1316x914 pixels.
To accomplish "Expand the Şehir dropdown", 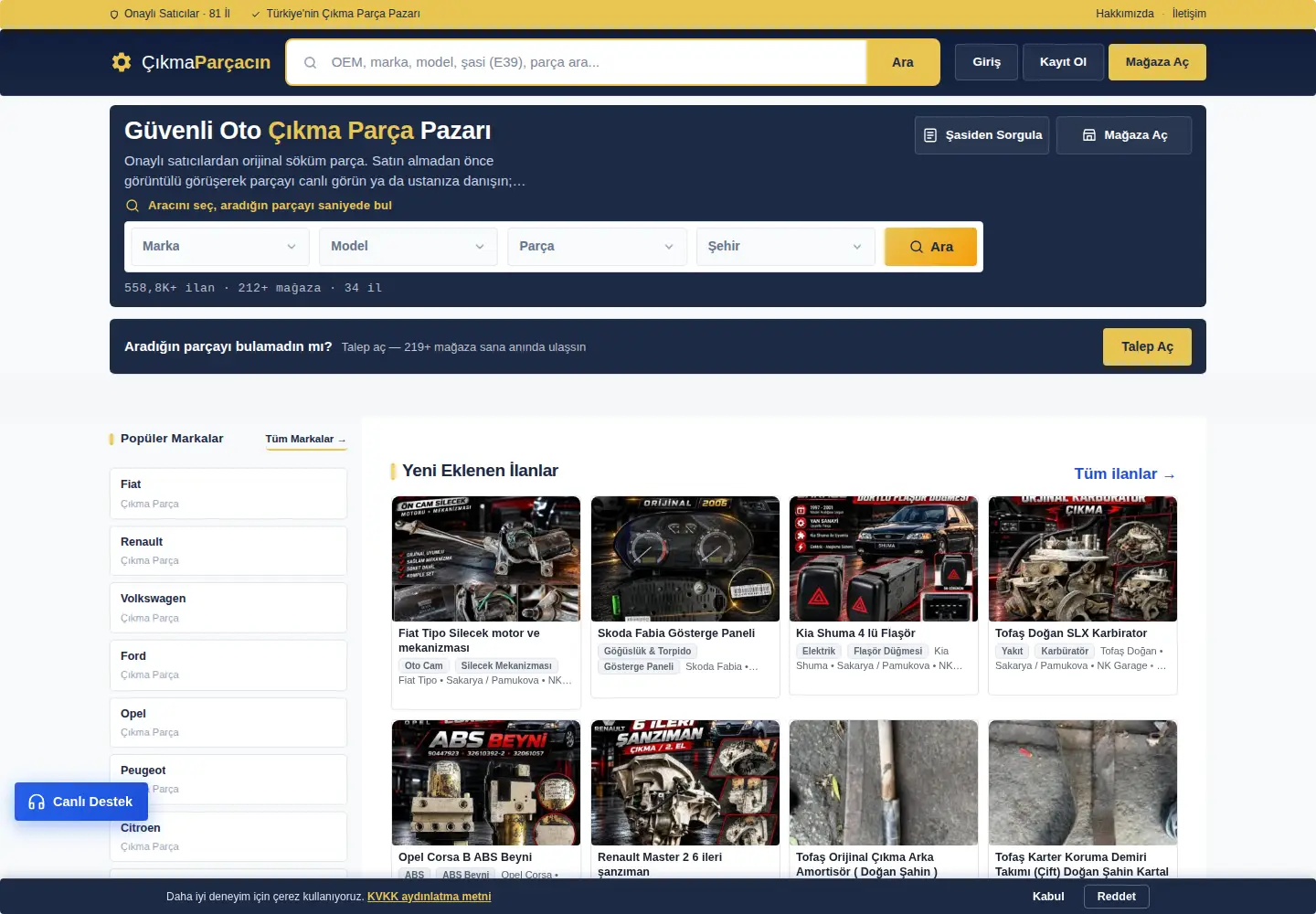I will 786,247.
